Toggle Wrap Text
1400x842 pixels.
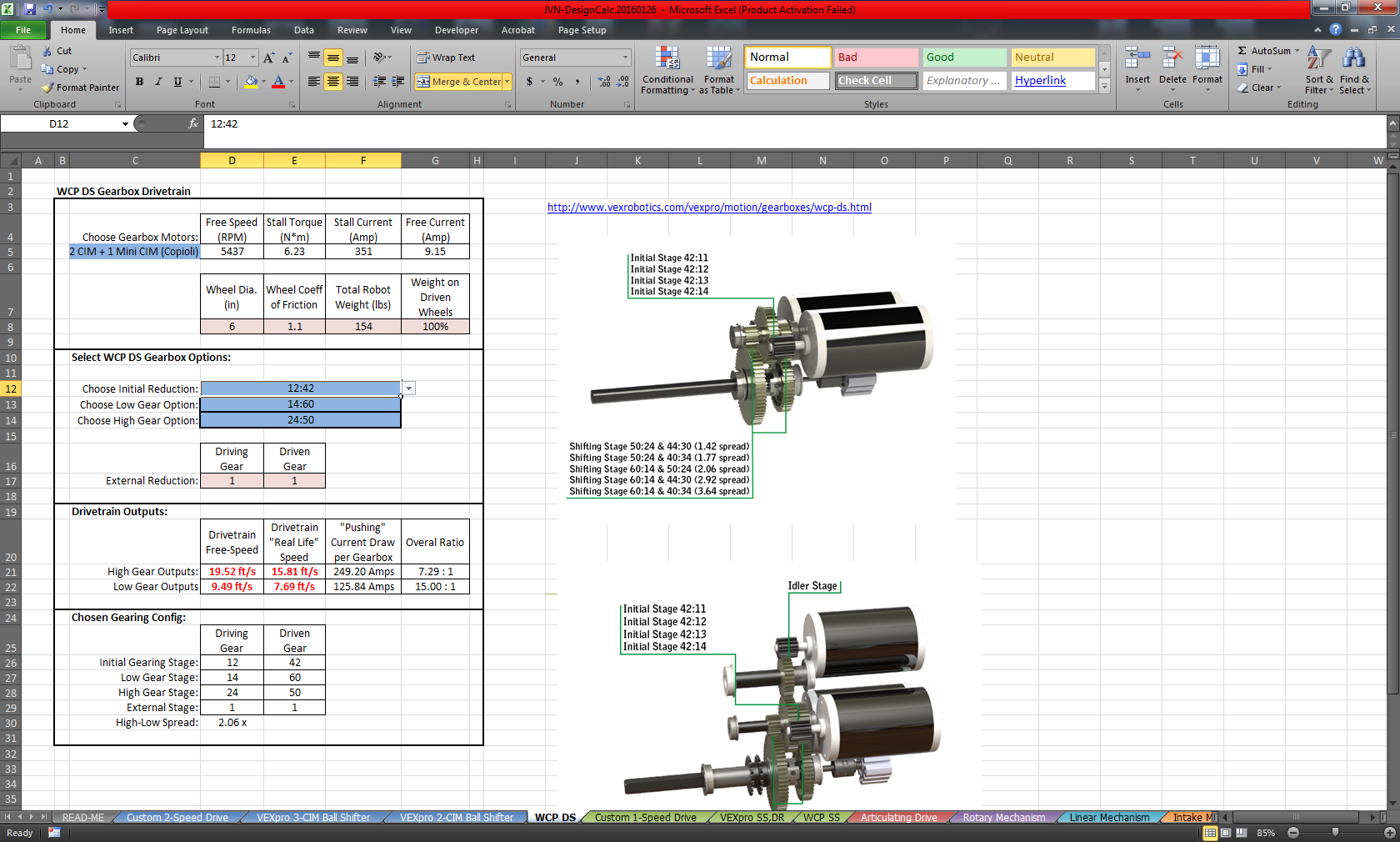click(x=446, y=58)
